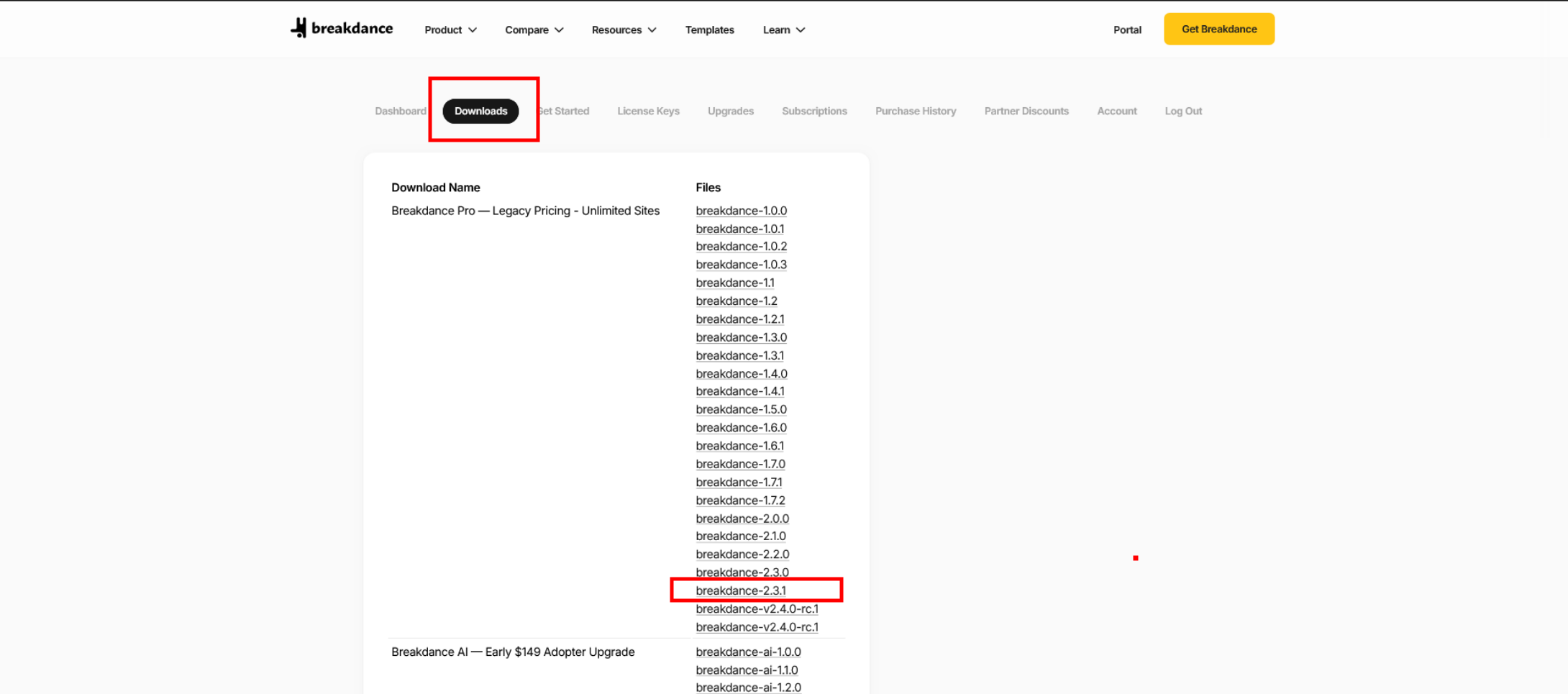The height and width of the screenshot is (694, 1568).
Task: Download breakdance-1.0.3 file
Action: (741, 265)
